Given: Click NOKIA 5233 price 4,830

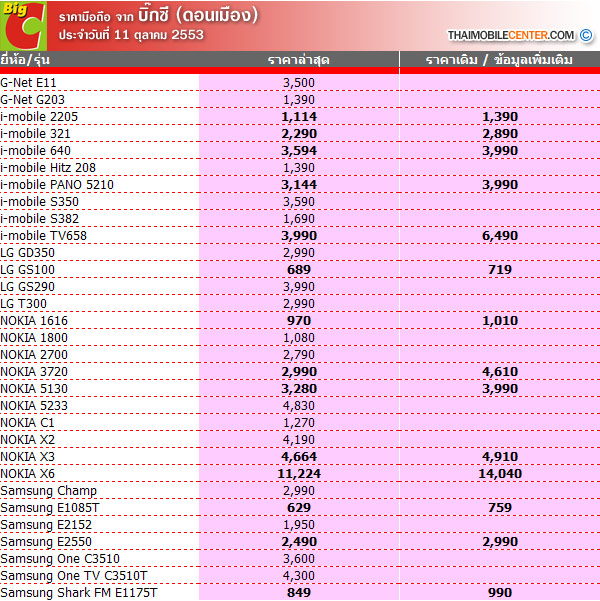Looking at the screenshot, I should 299,406.
